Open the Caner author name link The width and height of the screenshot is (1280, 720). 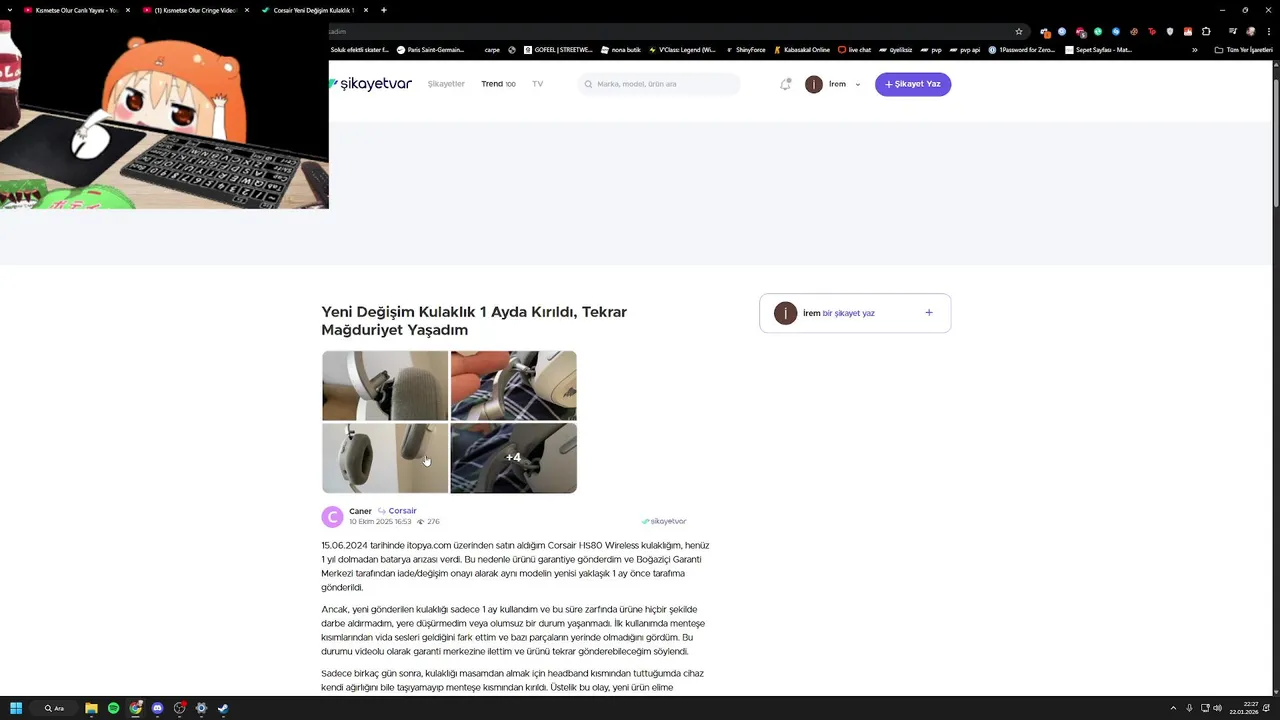360,511
